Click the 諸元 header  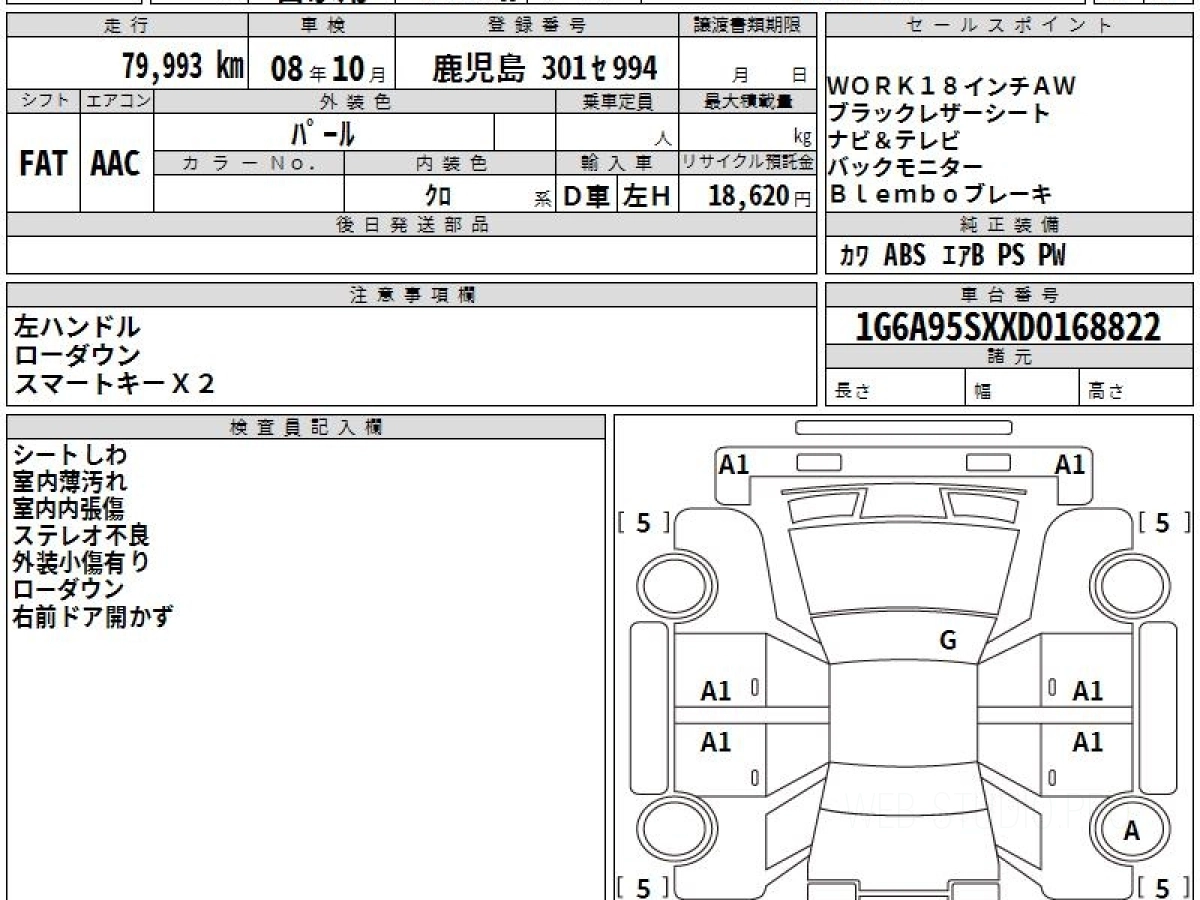tap(1009, 357)
